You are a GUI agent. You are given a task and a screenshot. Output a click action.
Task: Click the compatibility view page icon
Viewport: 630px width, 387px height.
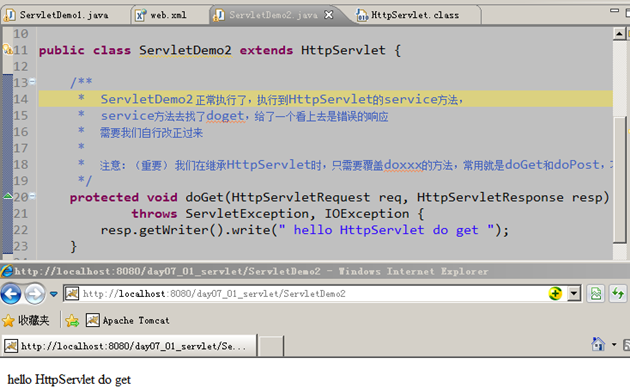click(x=596, y=294)
